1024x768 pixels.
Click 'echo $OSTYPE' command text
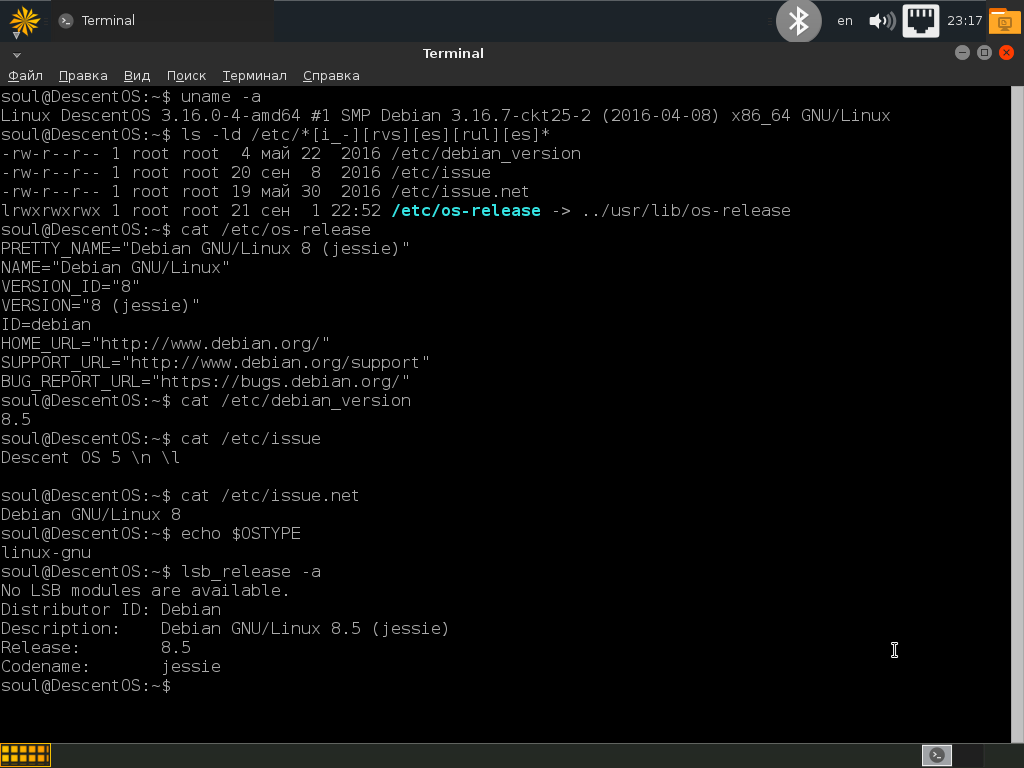[241, 534]
